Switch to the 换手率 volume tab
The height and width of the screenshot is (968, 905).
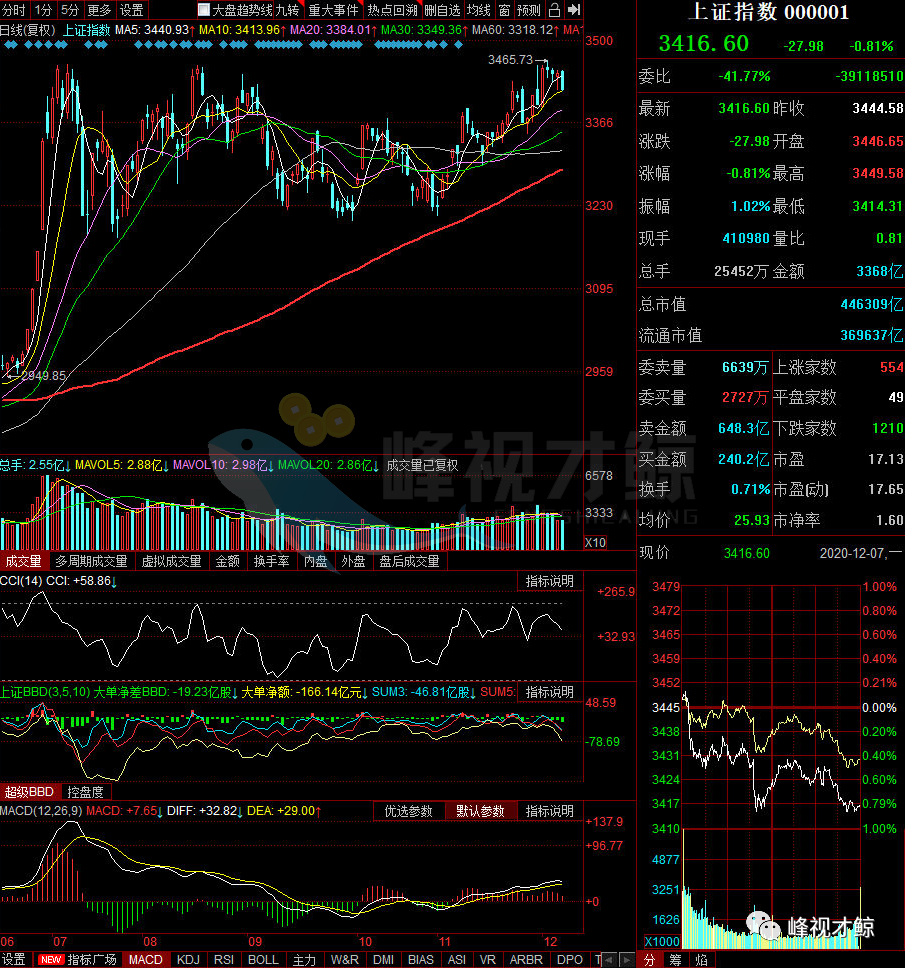[x=271, y=561]
